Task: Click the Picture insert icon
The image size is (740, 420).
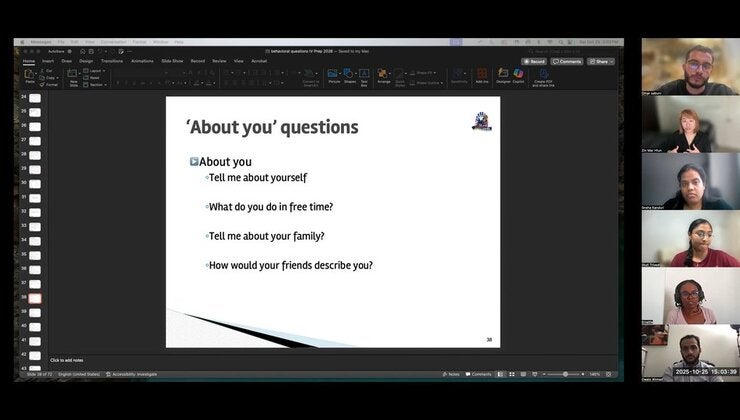Action: (334, 76)
